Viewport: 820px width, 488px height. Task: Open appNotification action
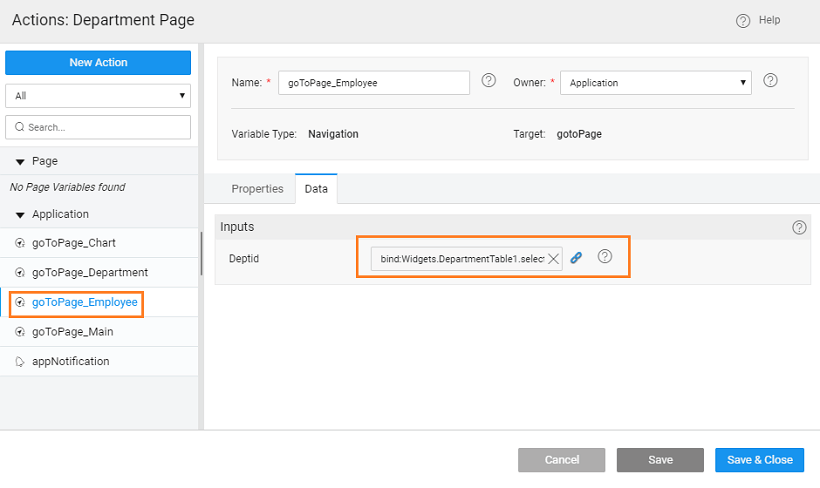point(70,361)
